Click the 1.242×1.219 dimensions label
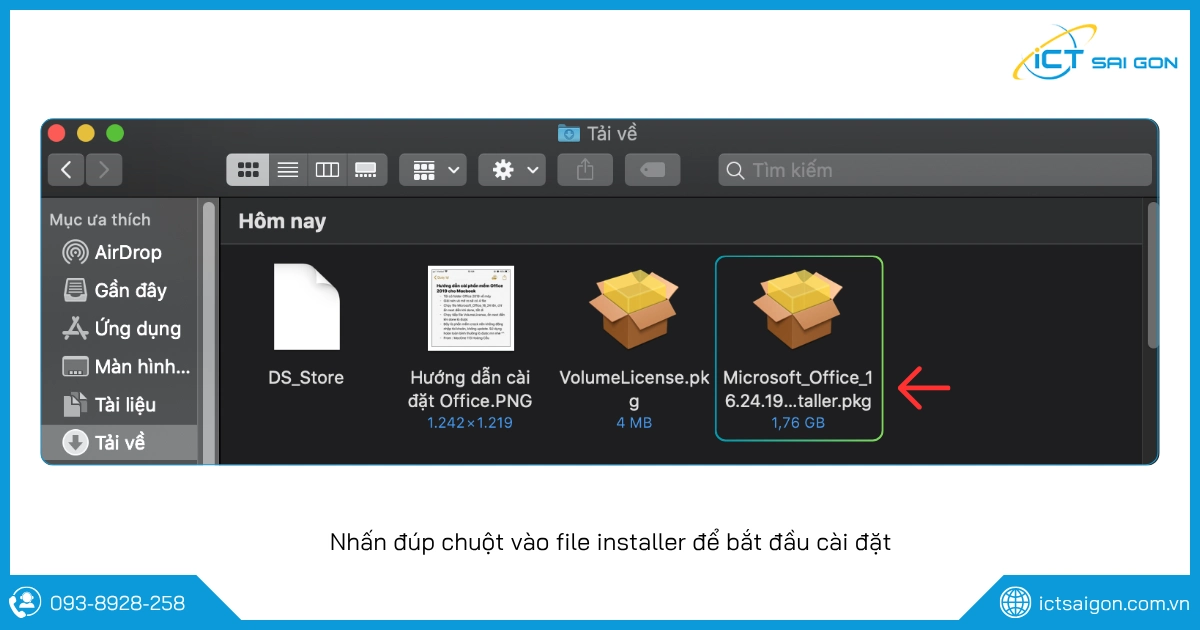1200x630 pixels. coord(470,423)
